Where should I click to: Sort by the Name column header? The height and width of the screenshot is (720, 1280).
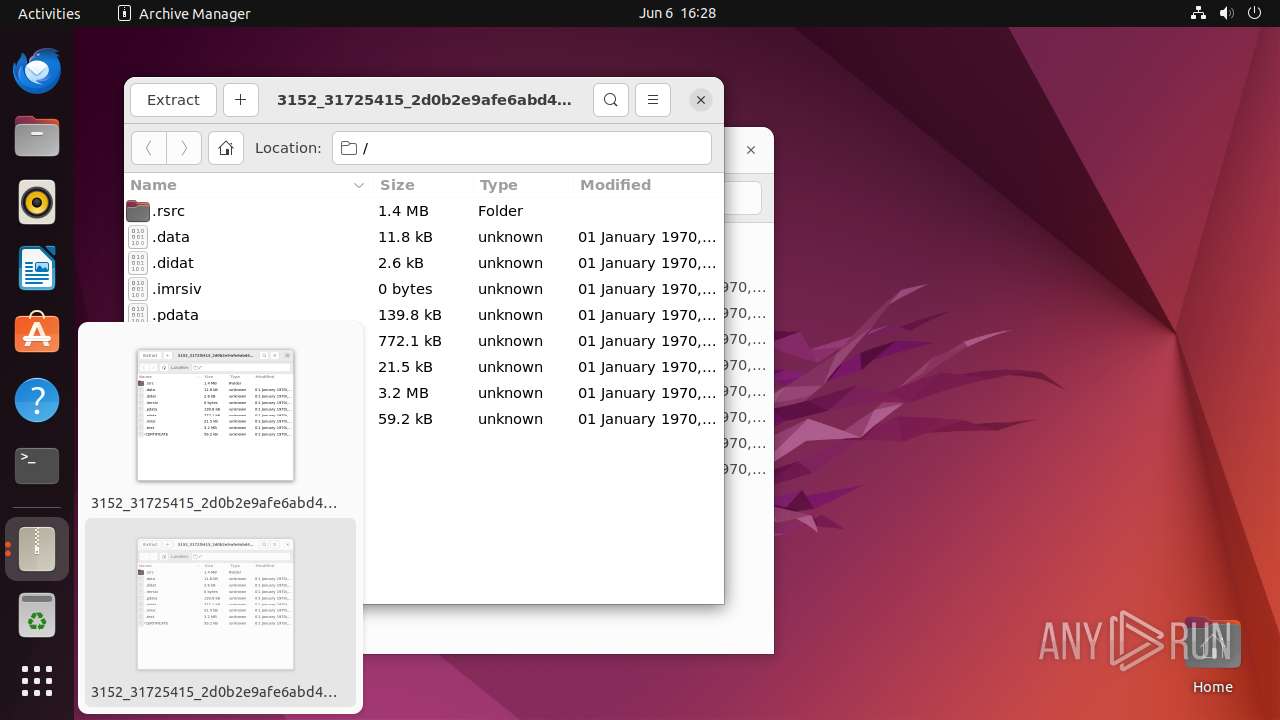(x=153, y=185)
